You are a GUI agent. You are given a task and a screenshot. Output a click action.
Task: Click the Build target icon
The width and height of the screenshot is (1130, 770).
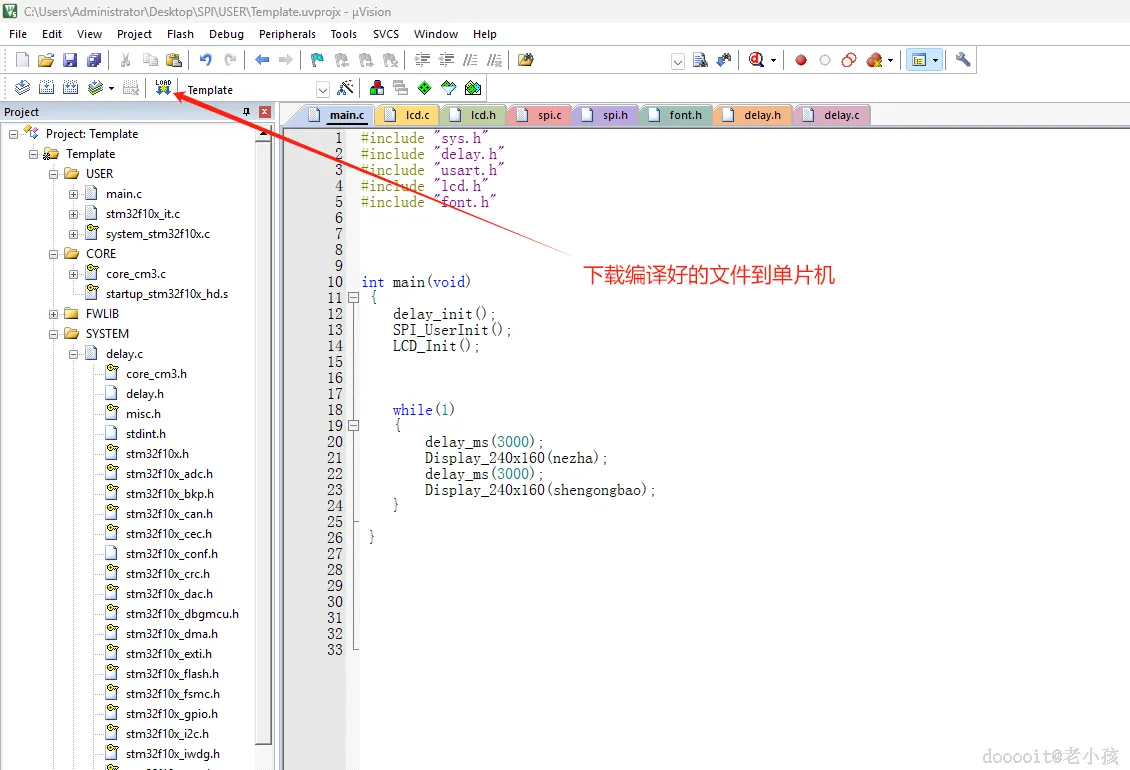(46, 88)
